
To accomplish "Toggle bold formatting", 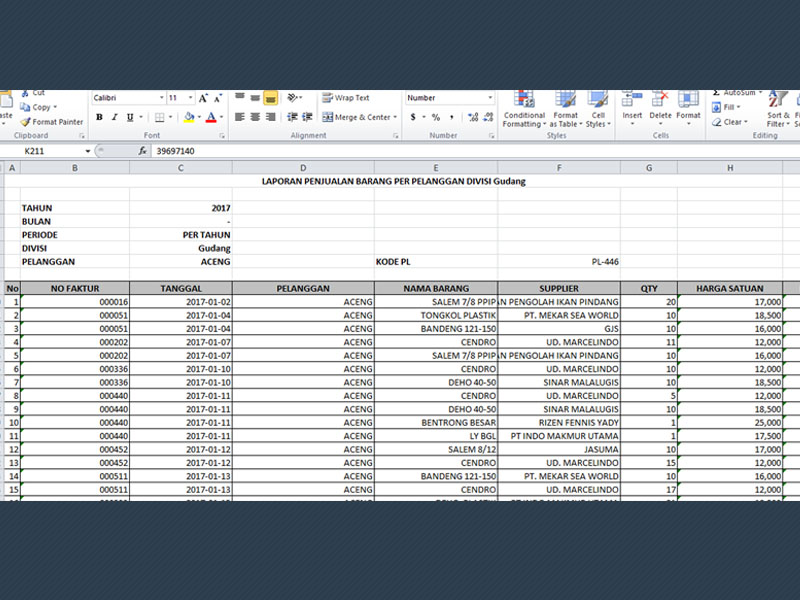I will (99, 118).
